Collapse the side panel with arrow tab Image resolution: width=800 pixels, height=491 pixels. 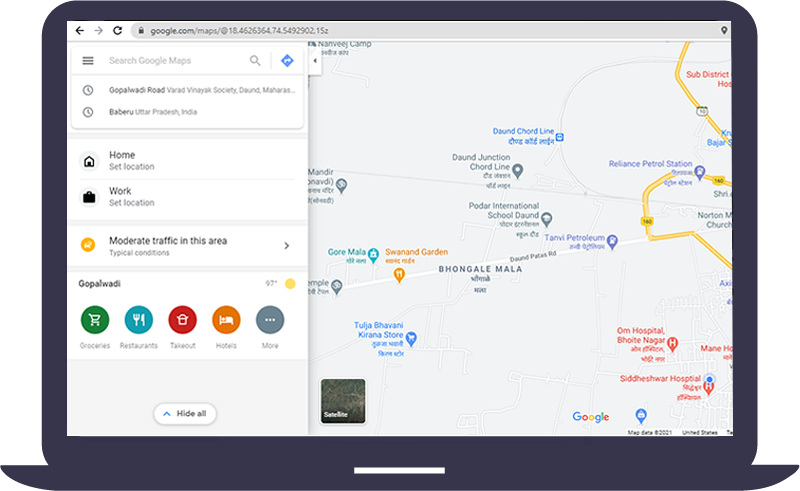pos(315,61)
